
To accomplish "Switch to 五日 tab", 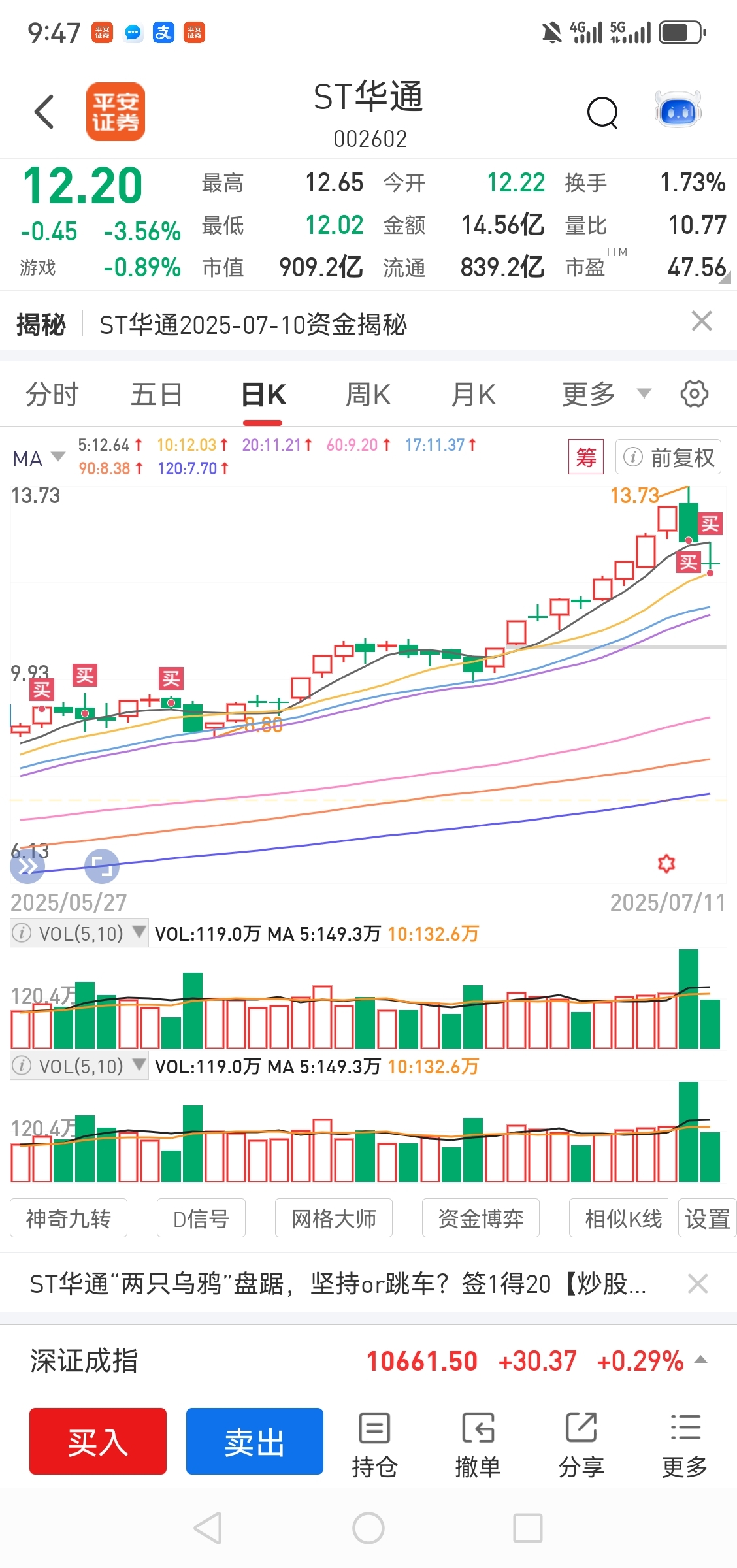I will (x=157, y=395).
